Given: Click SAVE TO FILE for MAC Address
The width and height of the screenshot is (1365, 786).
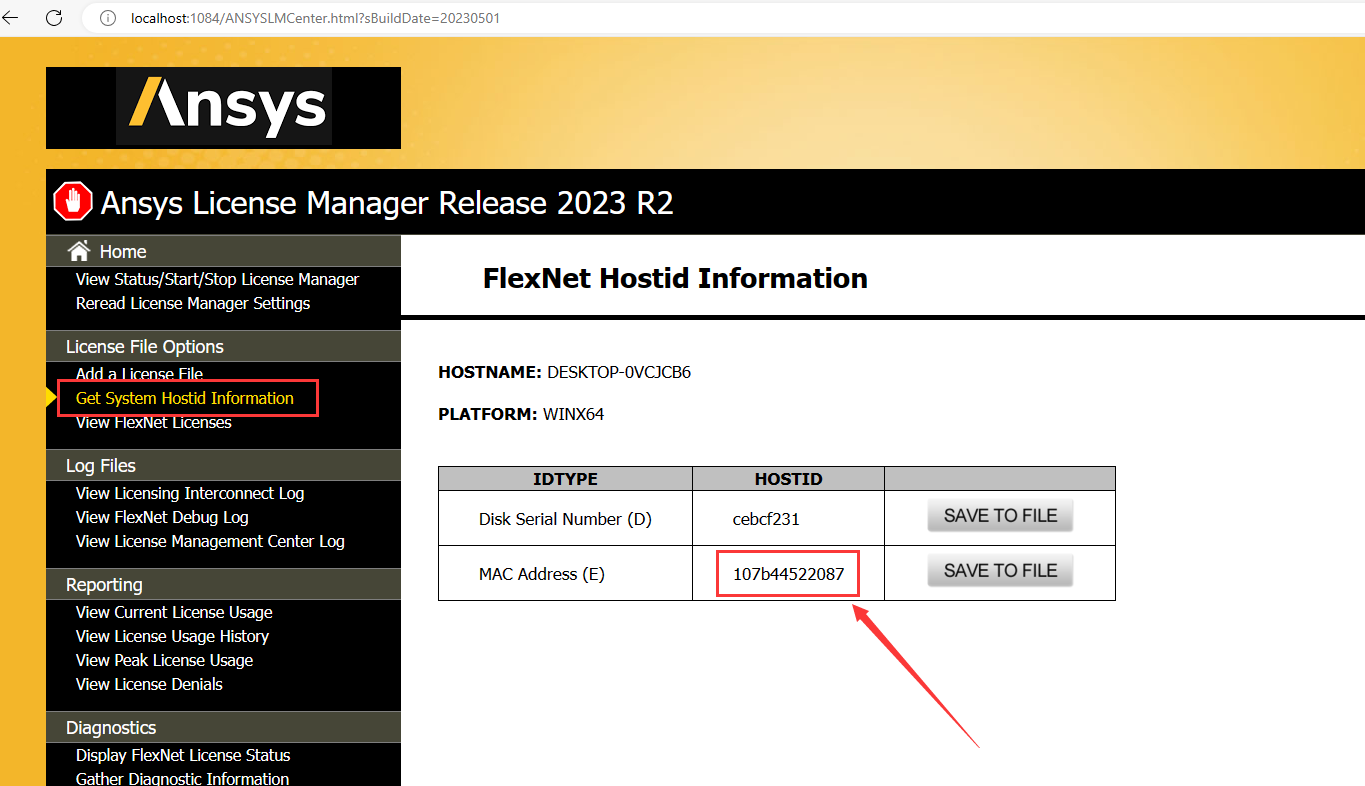Looking at the screenshot, I should 999,569.
